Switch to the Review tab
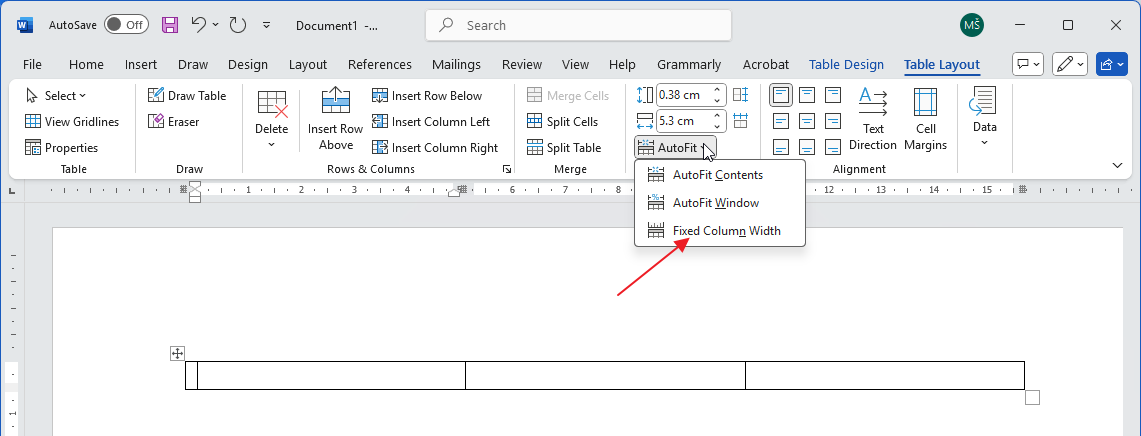This screenshot has width=1141, height=436. [522, 64]
